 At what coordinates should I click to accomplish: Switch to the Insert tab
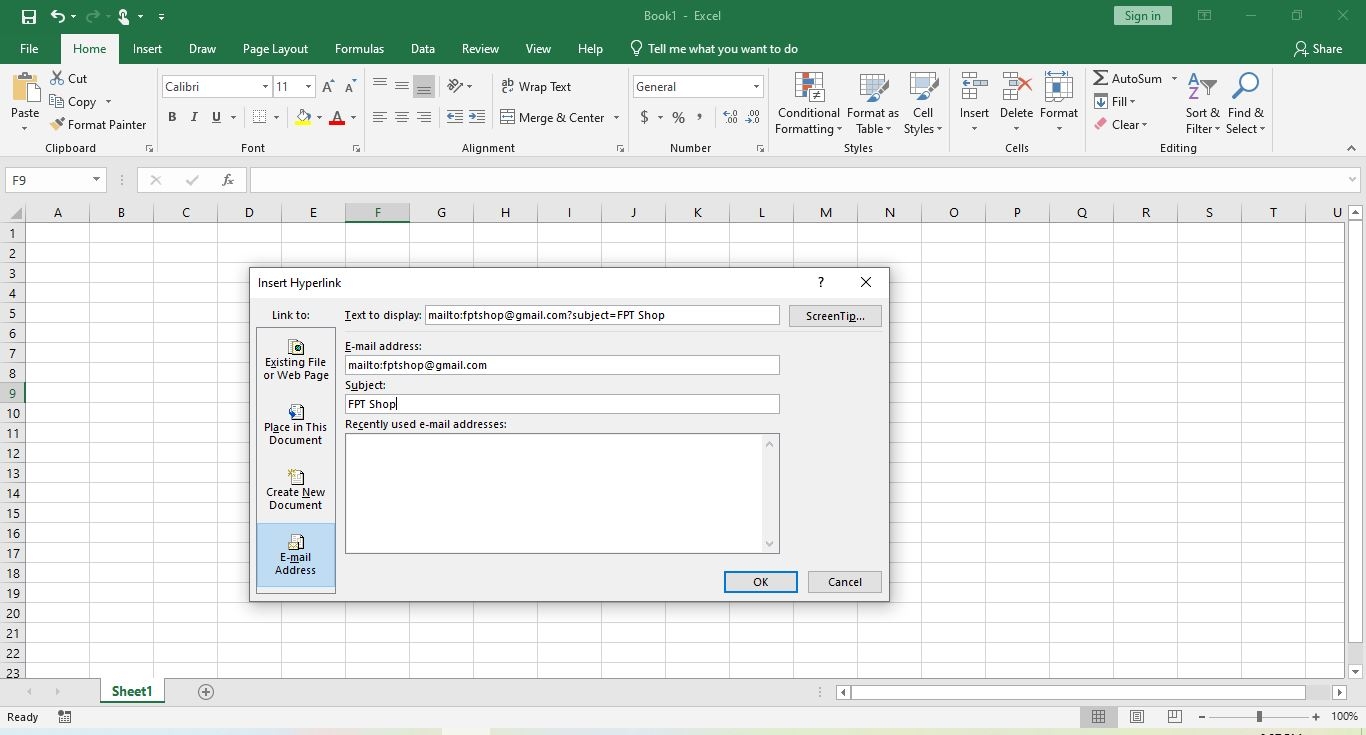tap(147, 48)
